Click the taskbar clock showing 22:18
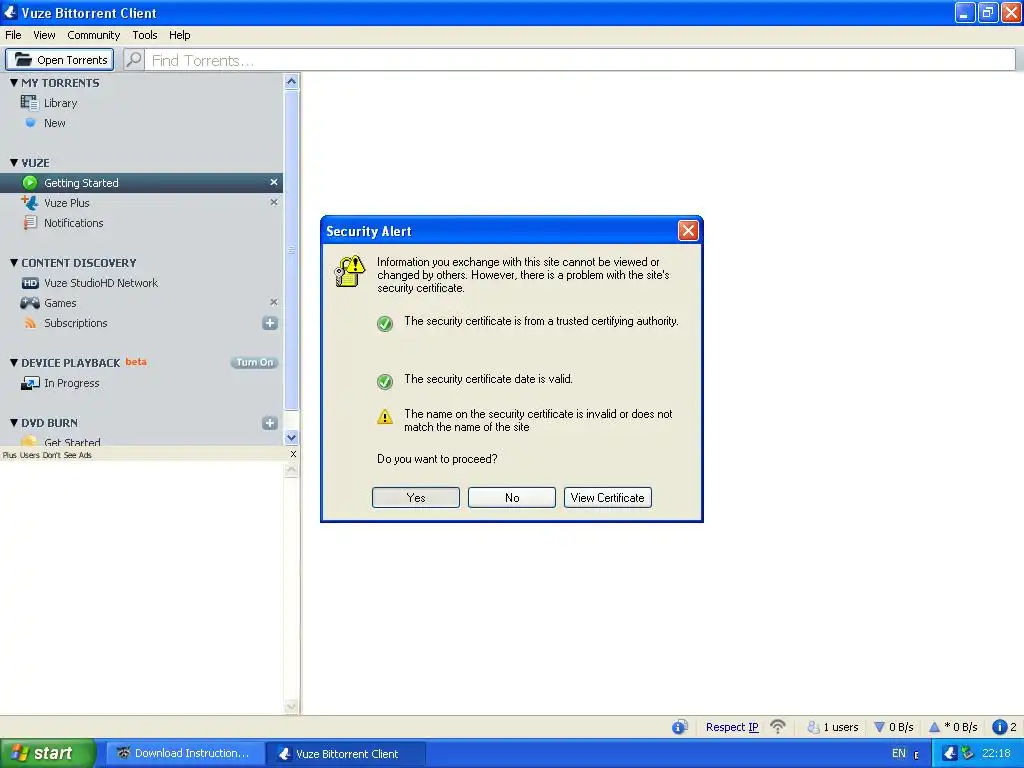The width and height of the screenshot is (1024, 768). tap(996, 753)
